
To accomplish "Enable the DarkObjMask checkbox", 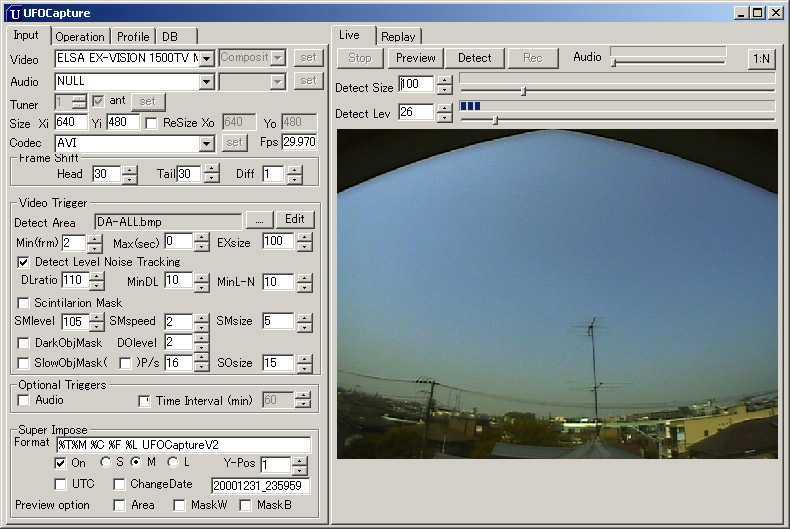I will 23,343.
